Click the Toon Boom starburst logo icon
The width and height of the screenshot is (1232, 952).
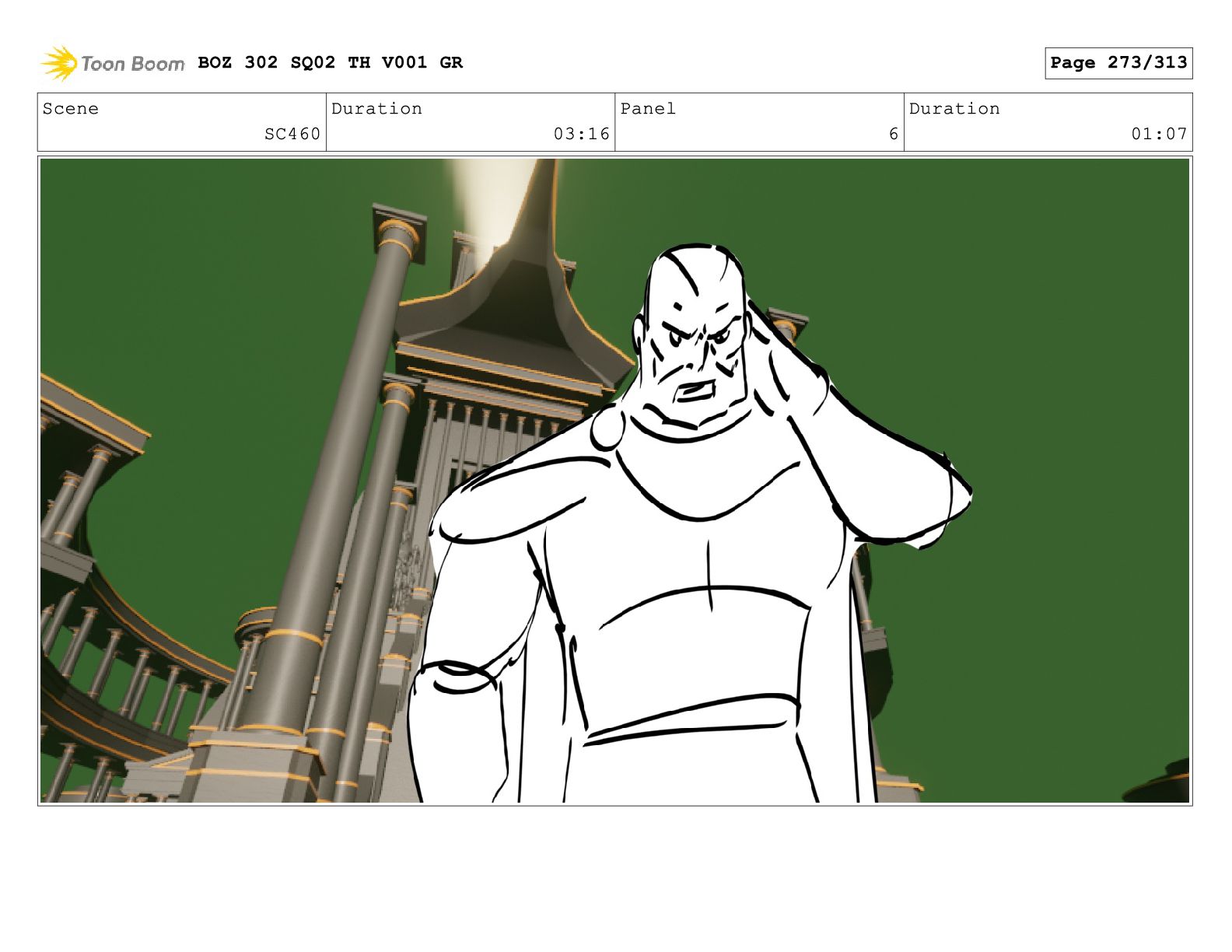pos(59,63)
